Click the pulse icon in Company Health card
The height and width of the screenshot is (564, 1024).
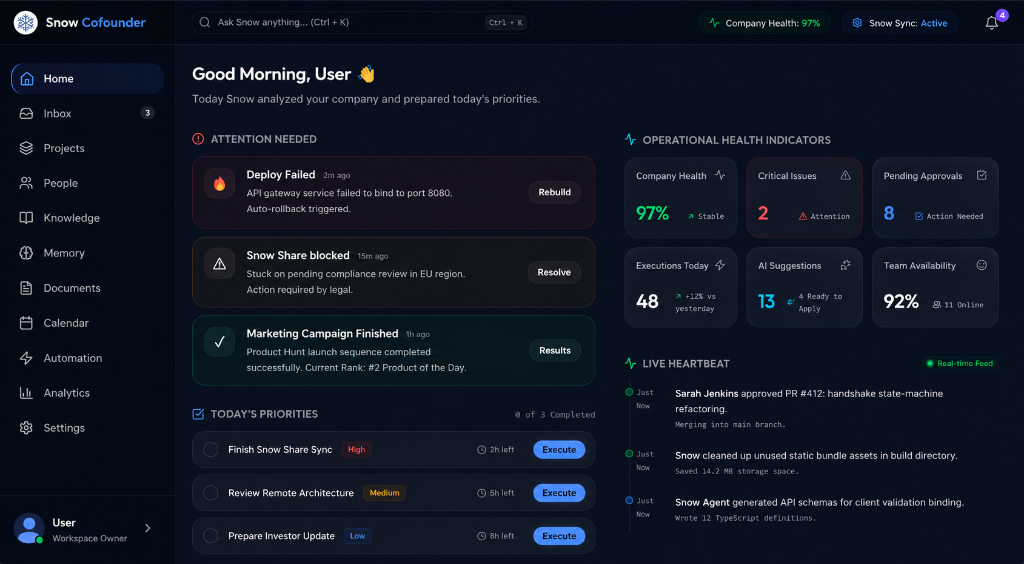point(720,175)
